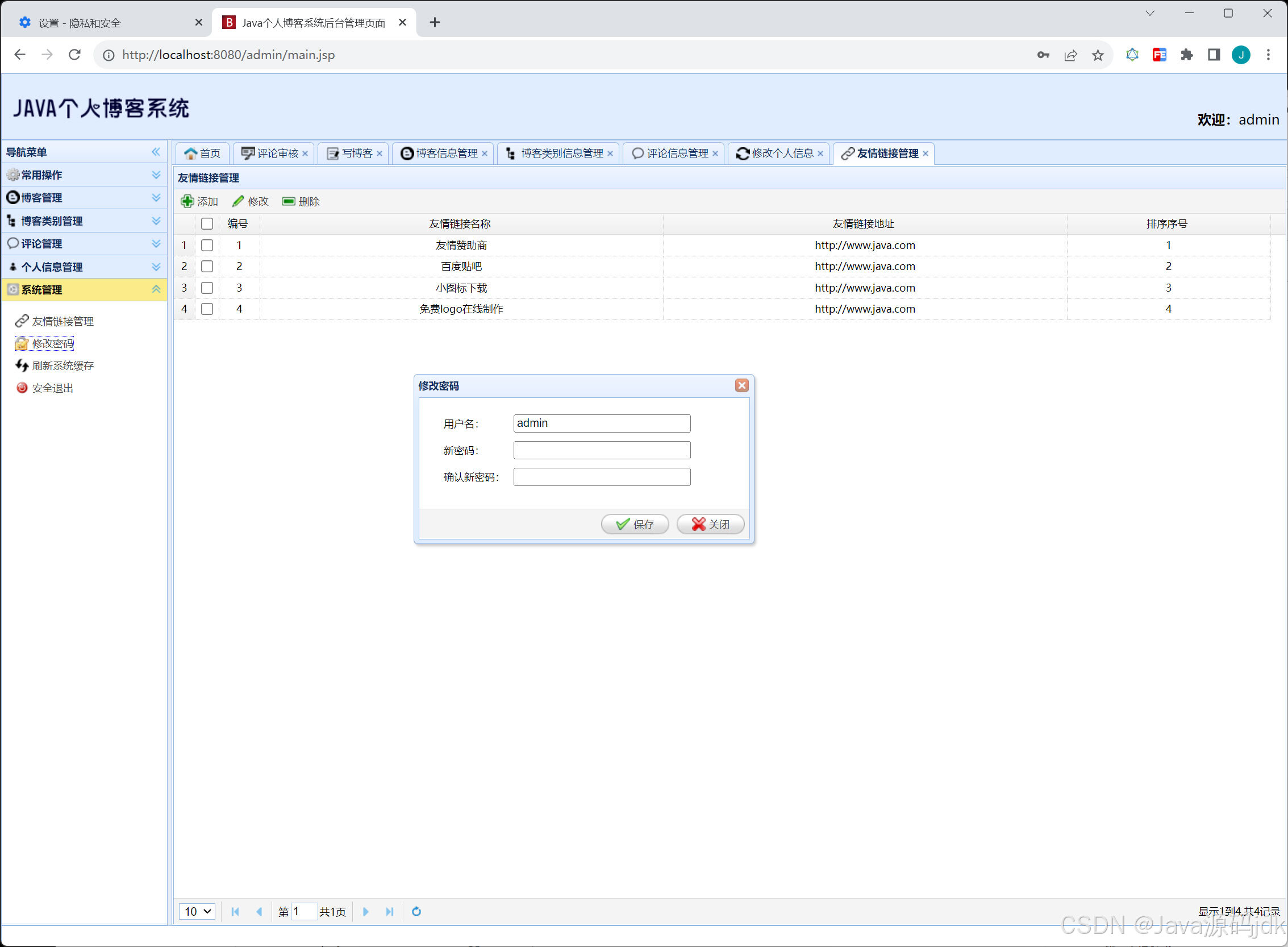Click the key icon in browser address bar
This screenshot has height=947, width=1288.
1043,55
